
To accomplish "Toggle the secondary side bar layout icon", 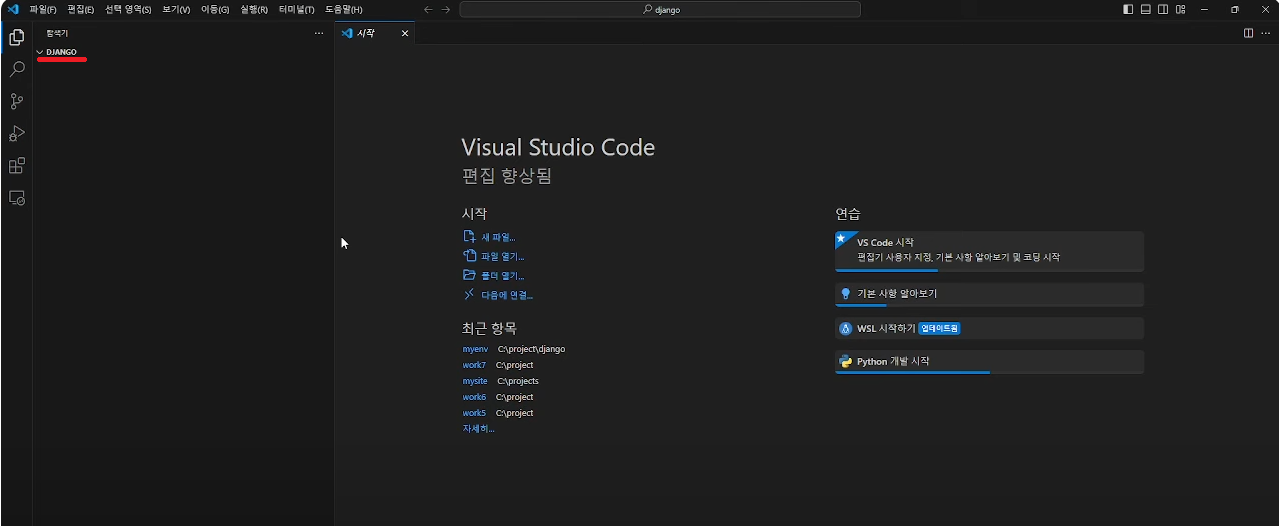I will tap(1163, 9).
